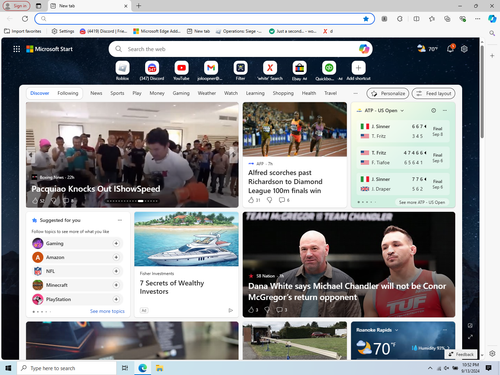Open the Roblox shortcut tile
This screenshot has width=500, height=375.
coord(122,68)
